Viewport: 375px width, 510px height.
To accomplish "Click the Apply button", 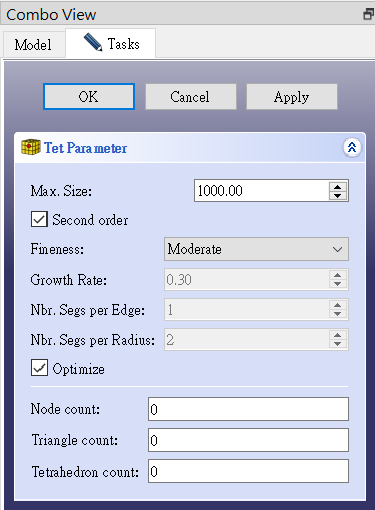I will coord(292,97).
